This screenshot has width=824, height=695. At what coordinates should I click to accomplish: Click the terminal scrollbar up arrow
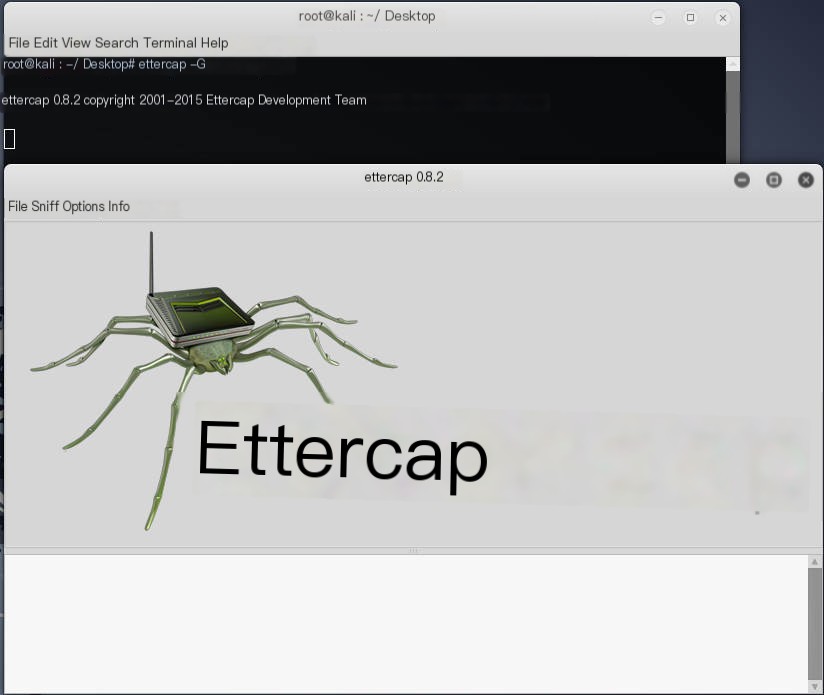click(733, 64)
